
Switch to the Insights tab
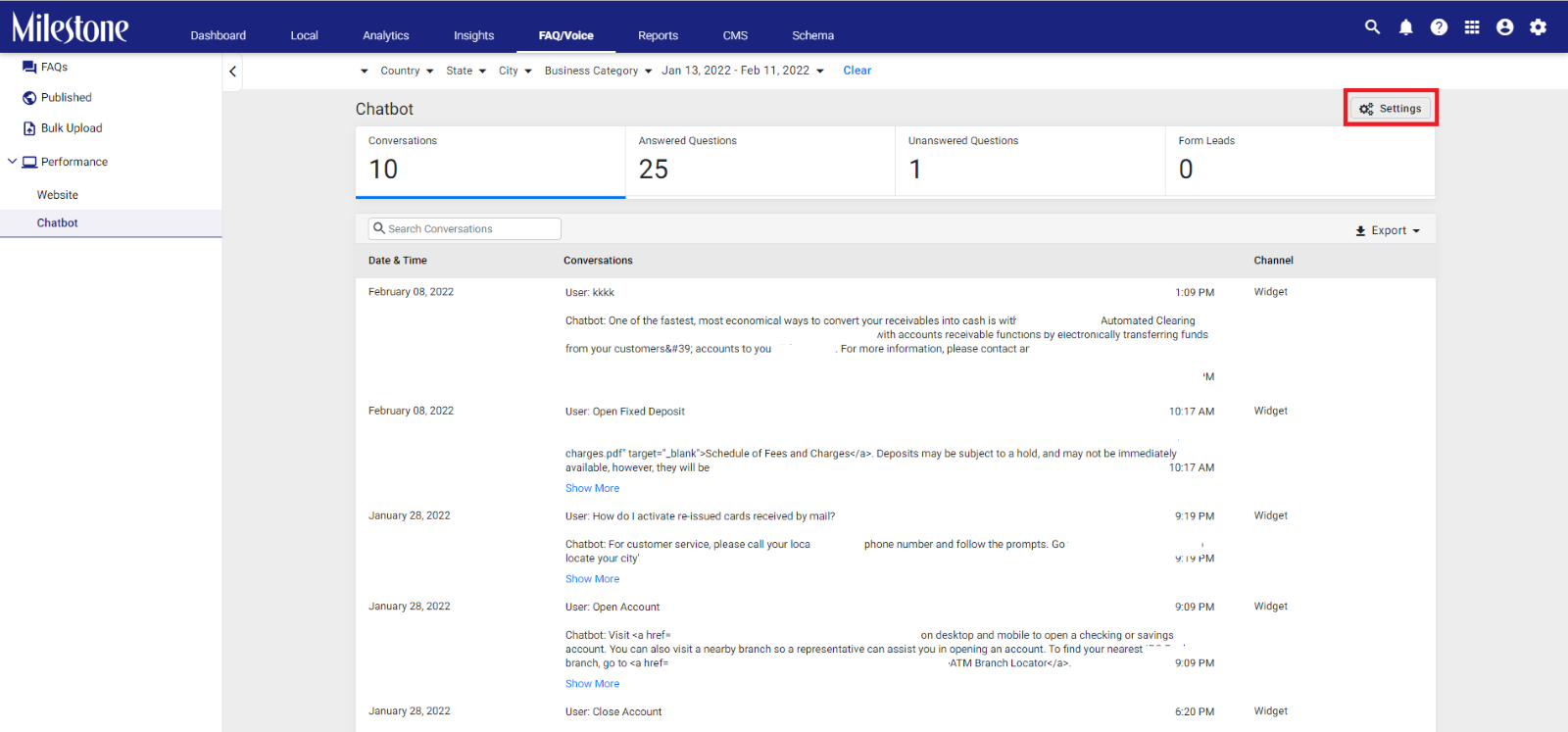point(473,35)
